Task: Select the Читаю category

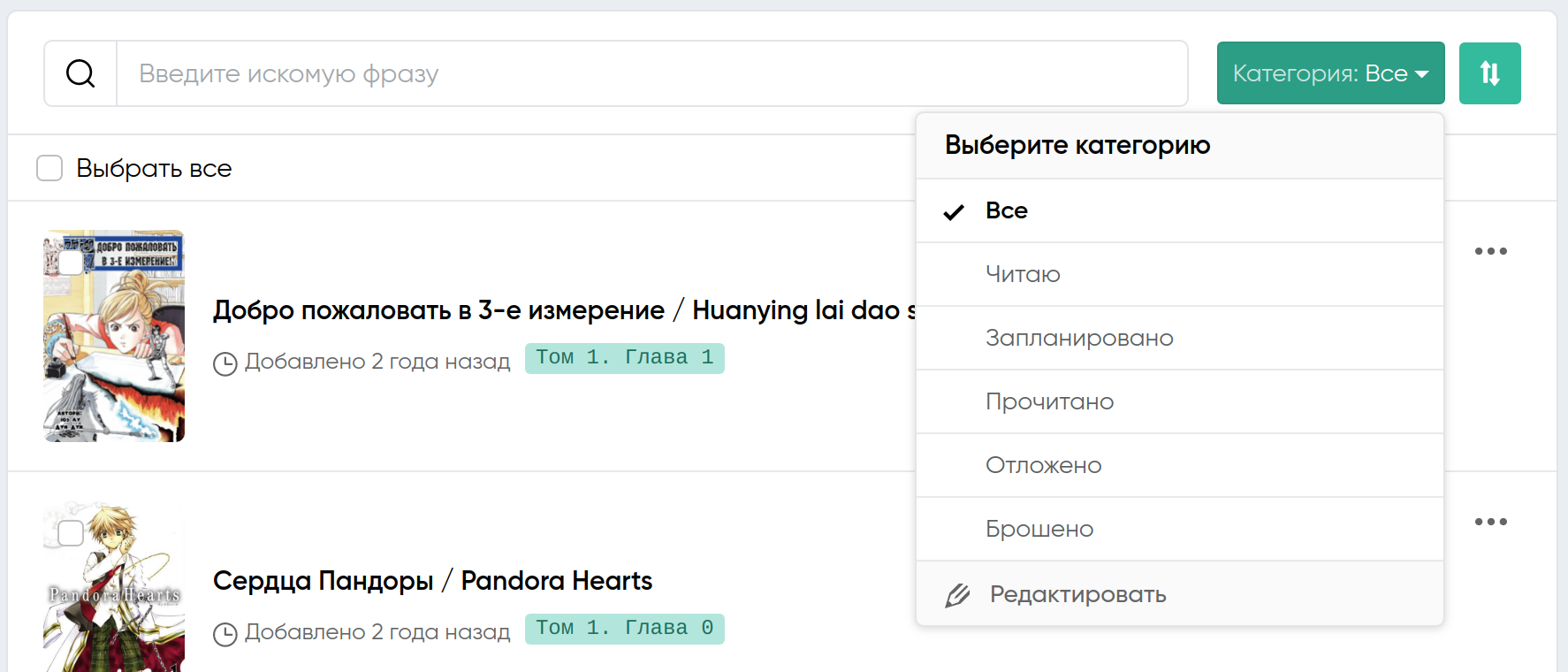Action: (x=1180, y=274)
